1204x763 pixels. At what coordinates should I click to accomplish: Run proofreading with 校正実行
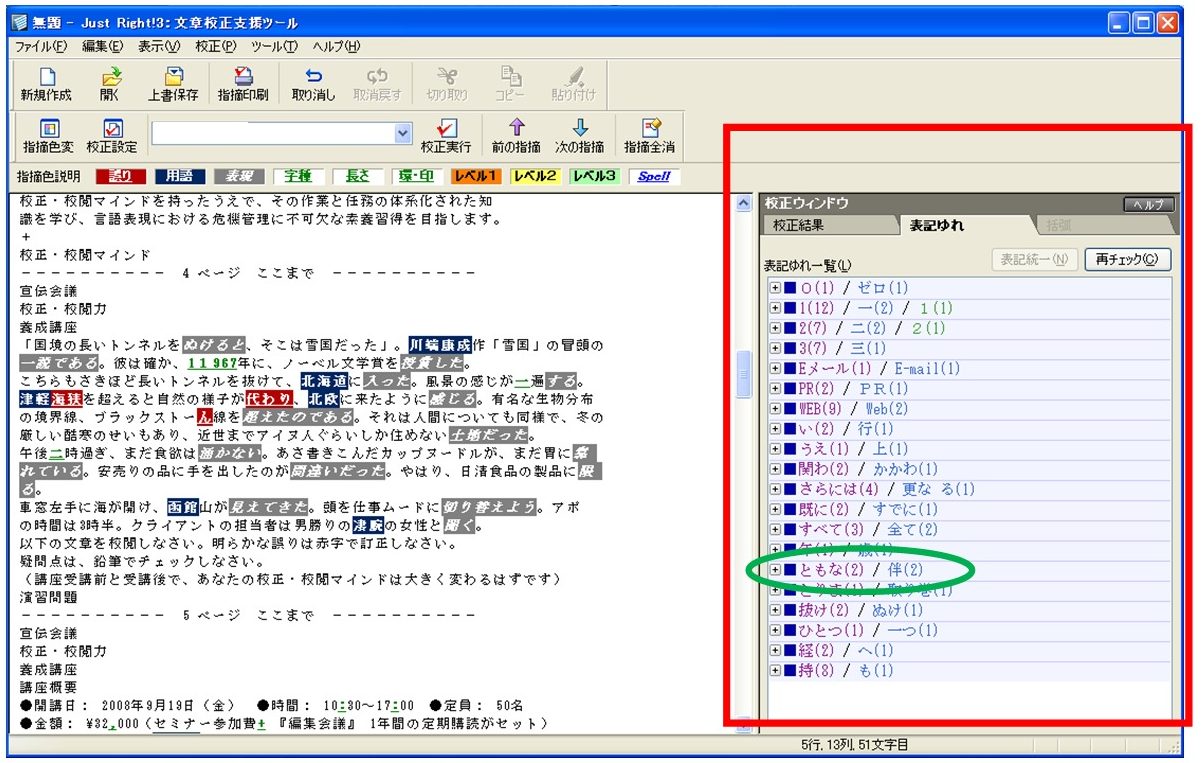point(446,136)
